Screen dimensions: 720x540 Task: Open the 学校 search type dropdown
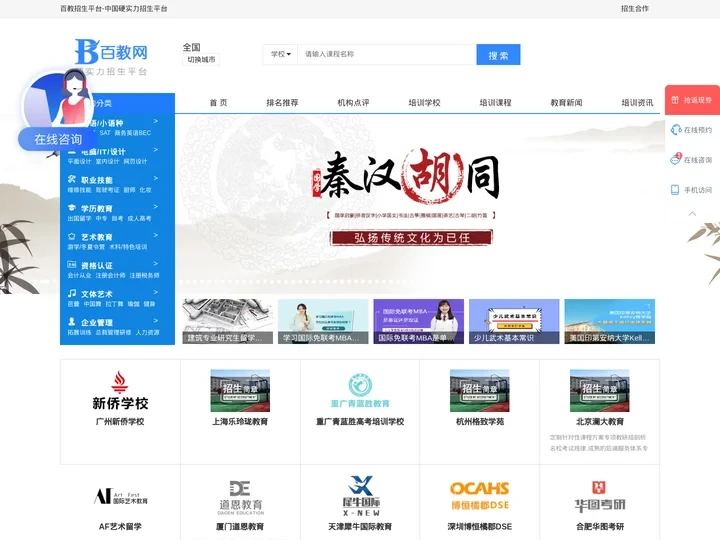(281, 54)
